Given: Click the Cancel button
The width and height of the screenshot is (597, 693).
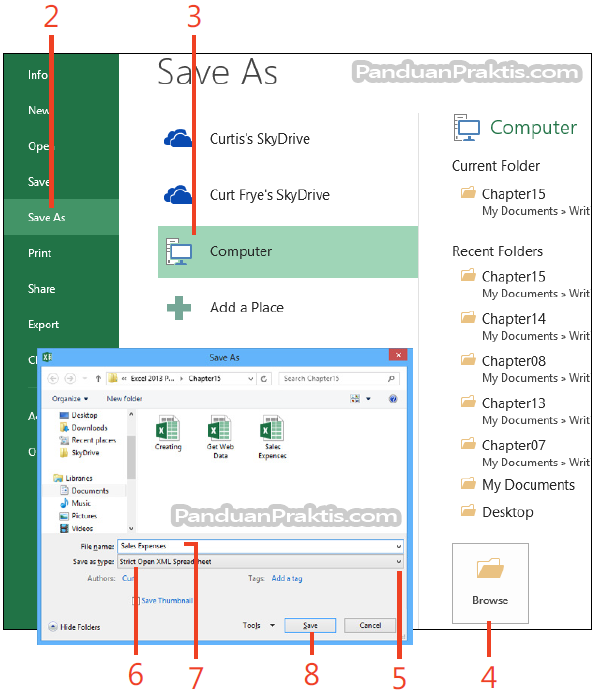Looking at the screenshot, I should (x=370, y=625).
